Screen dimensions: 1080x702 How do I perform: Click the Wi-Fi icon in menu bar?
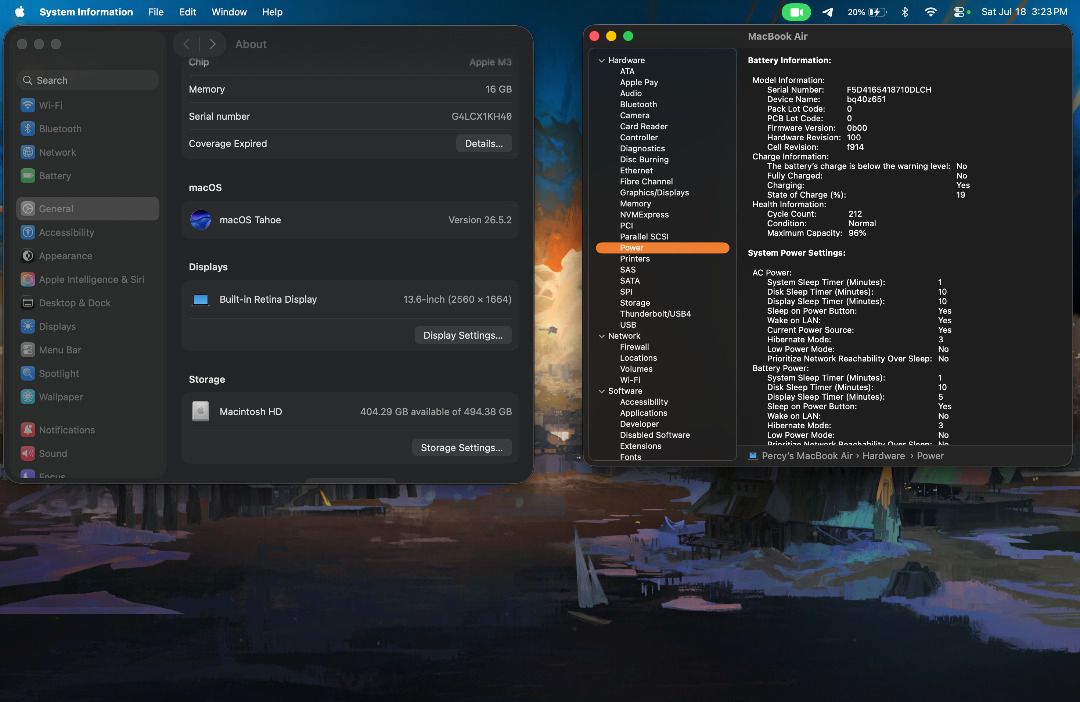[931, 12]
